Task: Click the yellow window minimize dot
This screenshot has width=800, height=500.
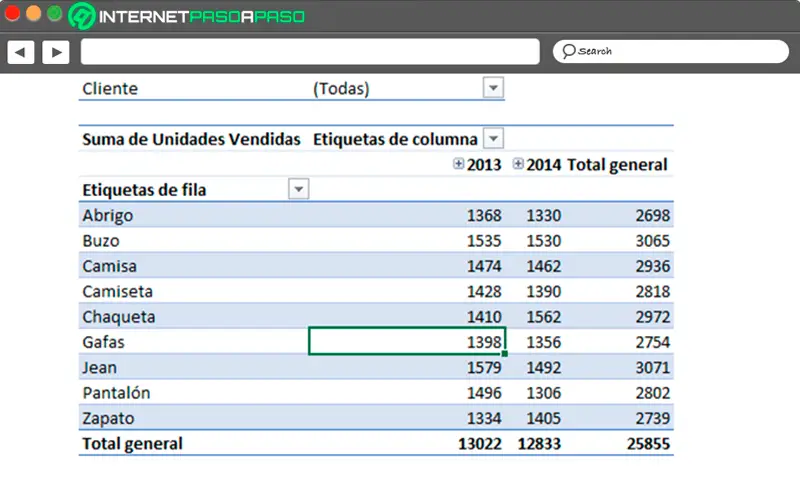Action: (33, 14)
